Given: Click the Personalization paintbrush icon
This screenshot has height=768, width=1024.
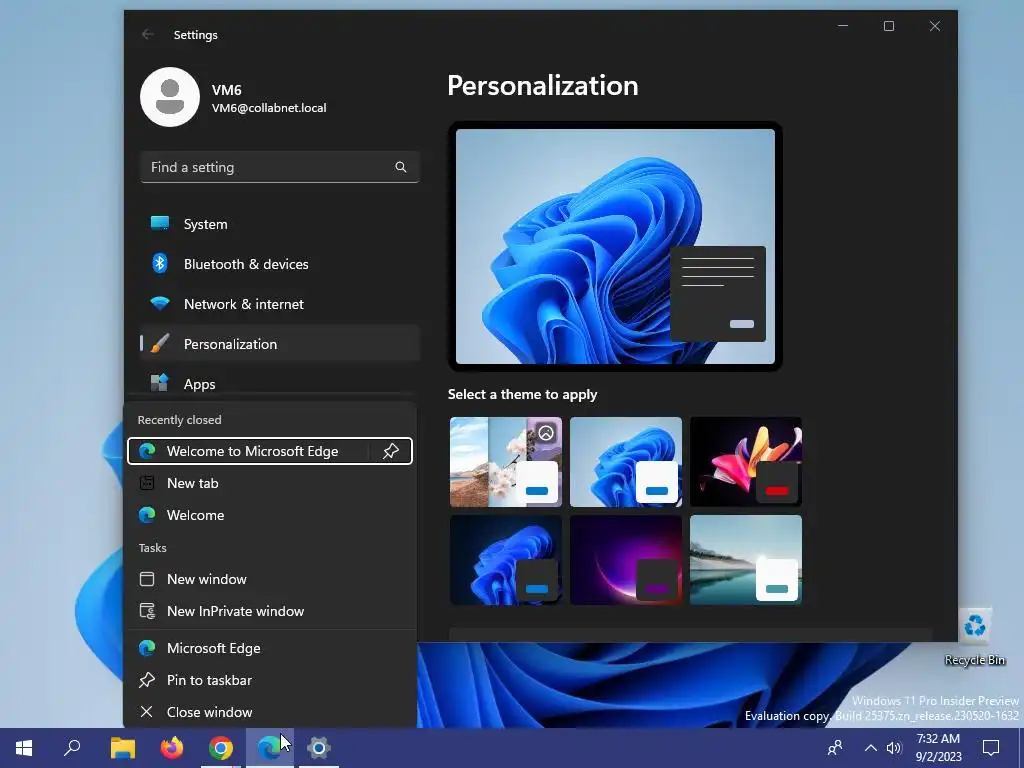Looking at the screenshot, I should 160,344.
